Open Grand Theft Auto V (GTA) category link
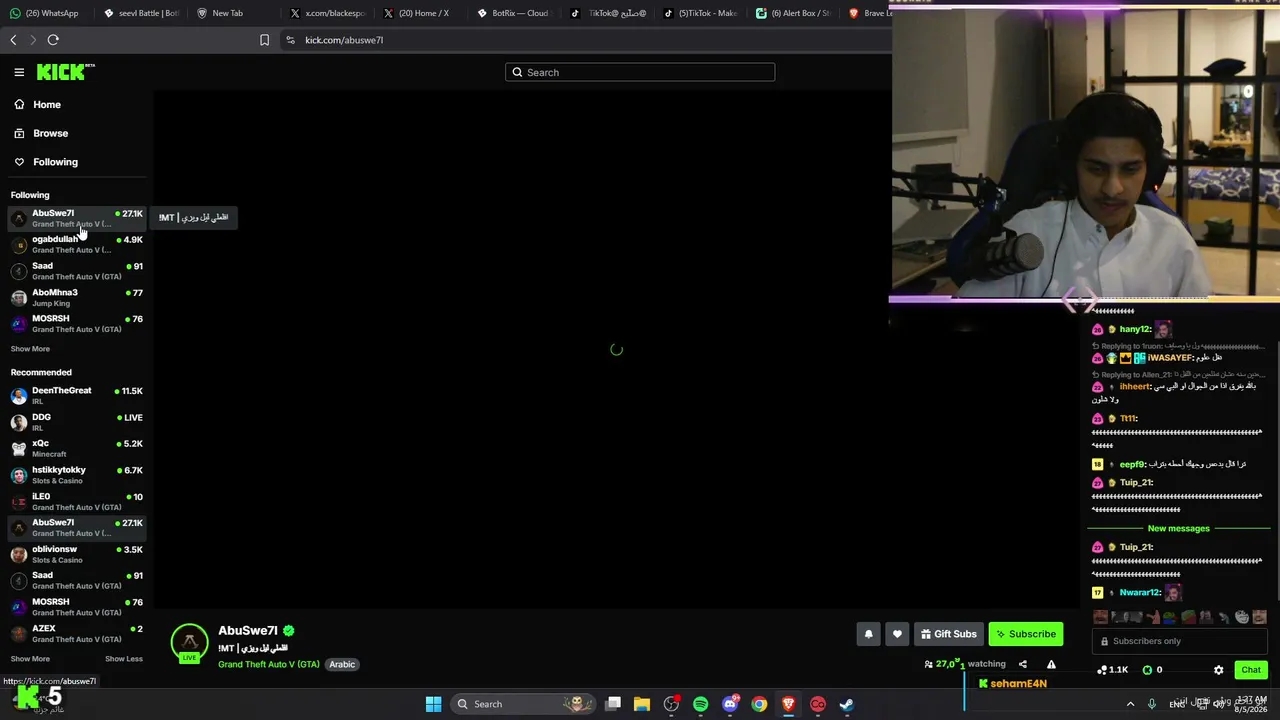This screenshot has width=1280, height=720. pos(269,664)
